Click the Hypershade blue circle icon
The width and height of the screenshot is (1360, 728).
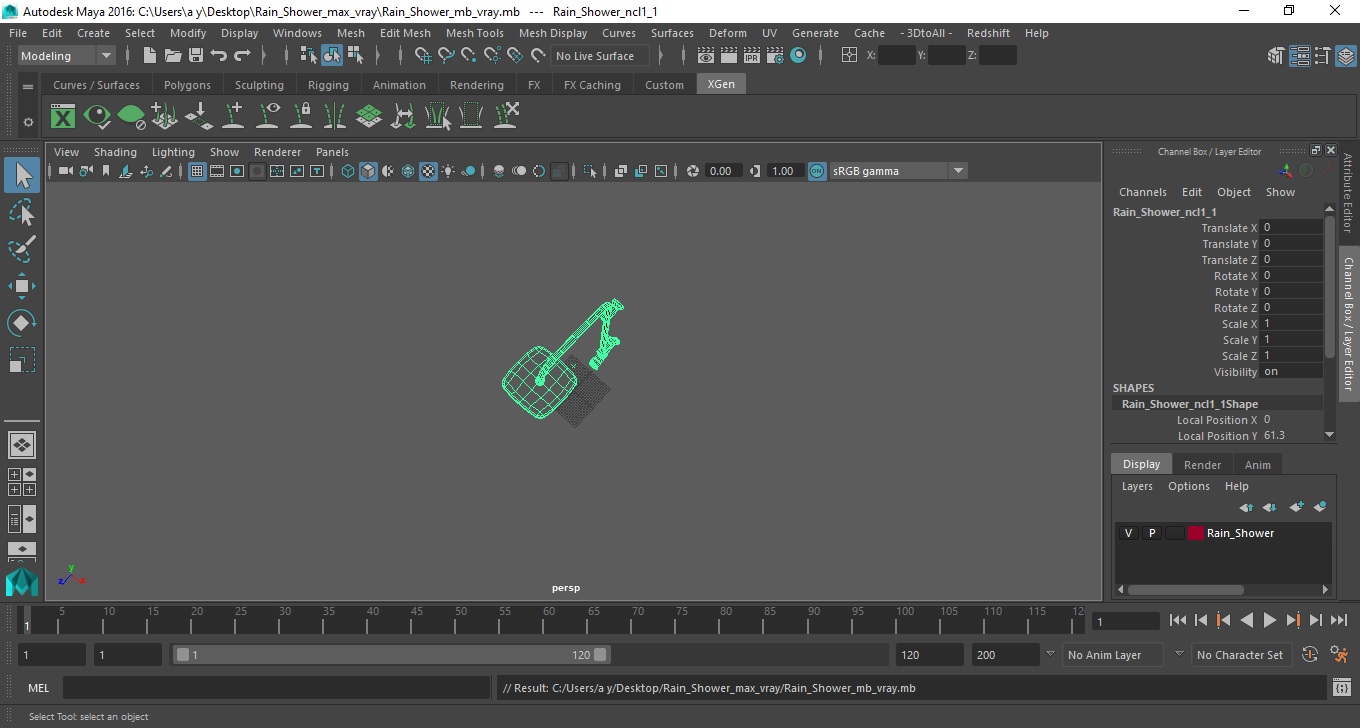pyautogui.click(x=798, y=56)
